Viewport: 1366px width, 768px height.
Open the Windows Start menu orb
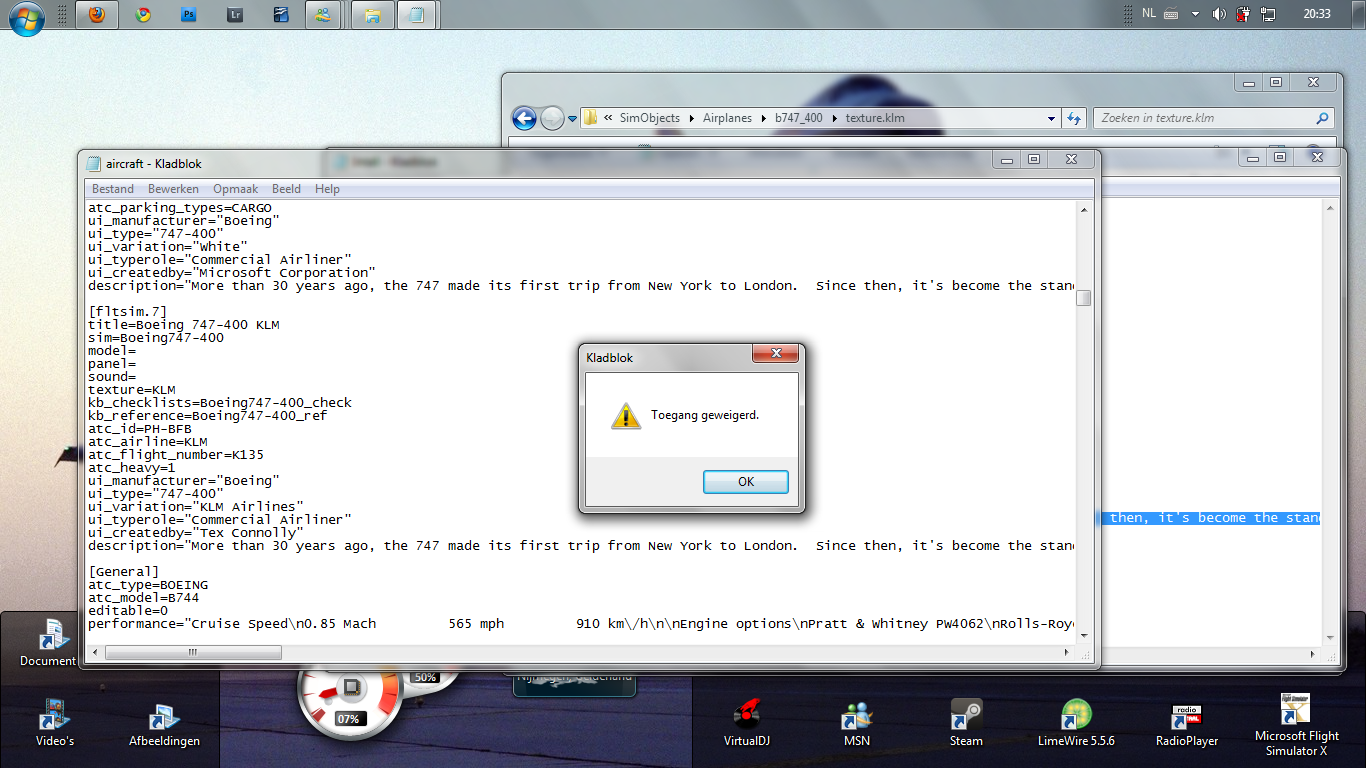point(27,17)
